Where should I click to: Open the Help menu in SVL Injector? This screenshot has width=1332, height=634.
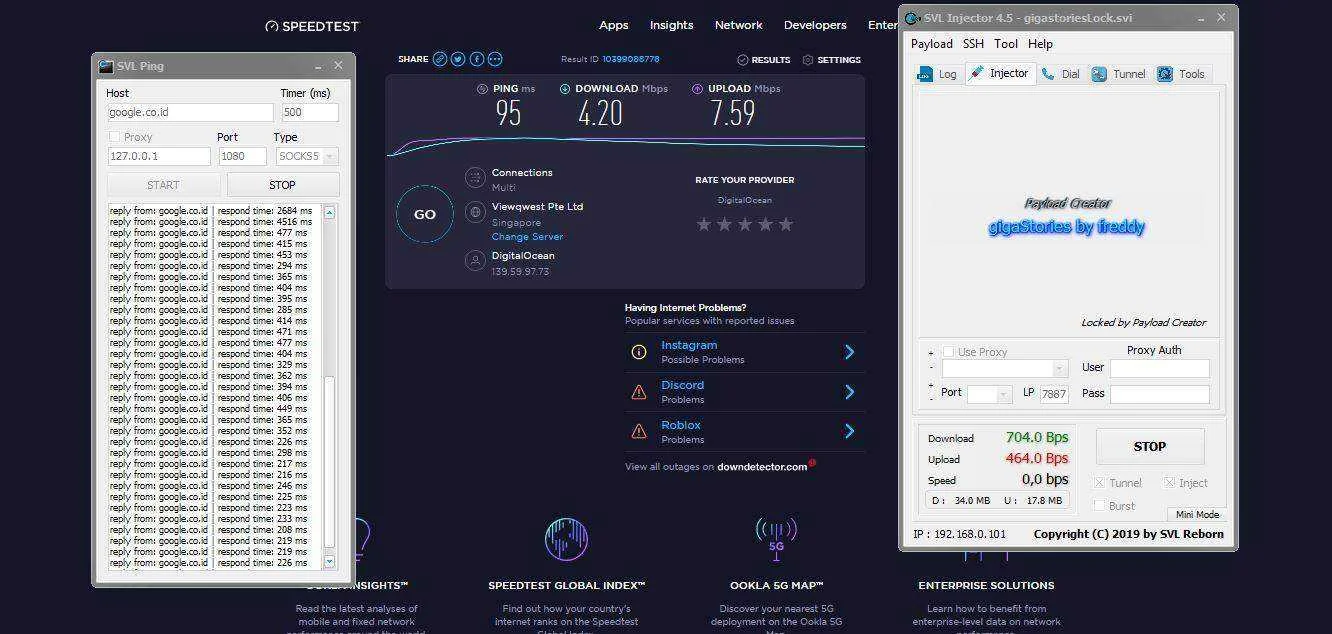click(1040, 44)
